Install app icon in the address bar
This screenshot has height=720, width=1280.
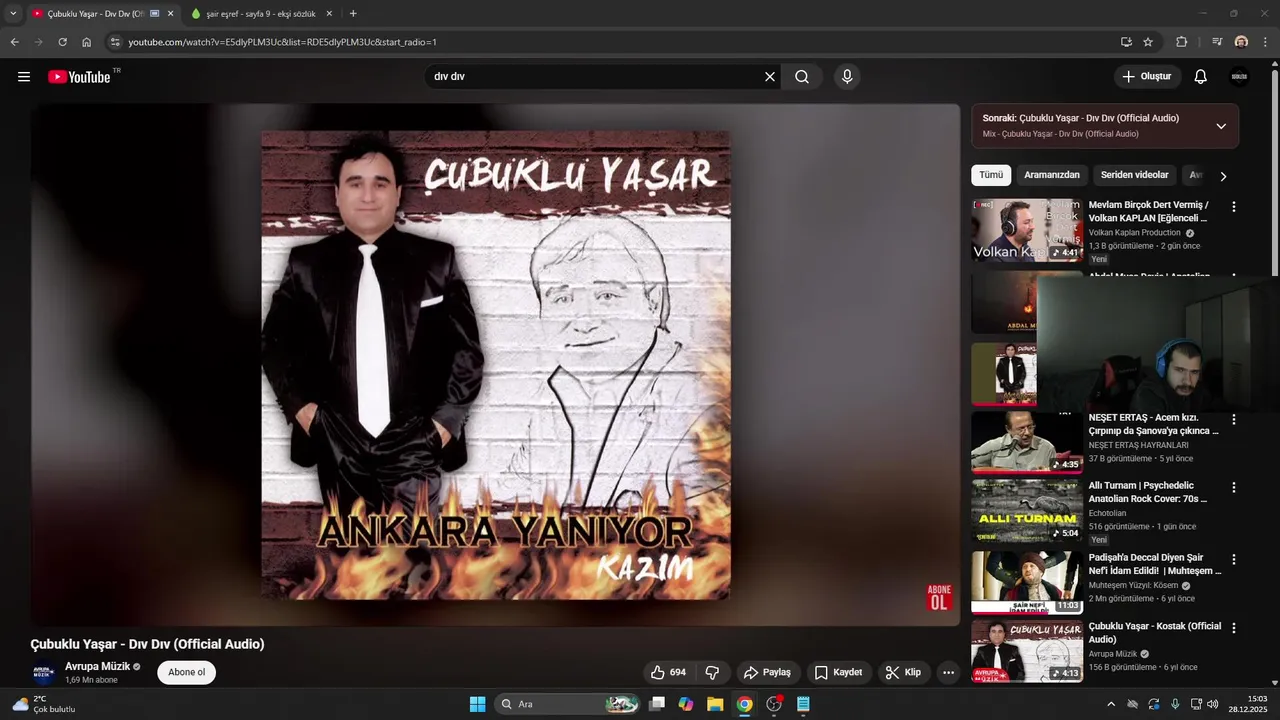tap(1126, 42)
